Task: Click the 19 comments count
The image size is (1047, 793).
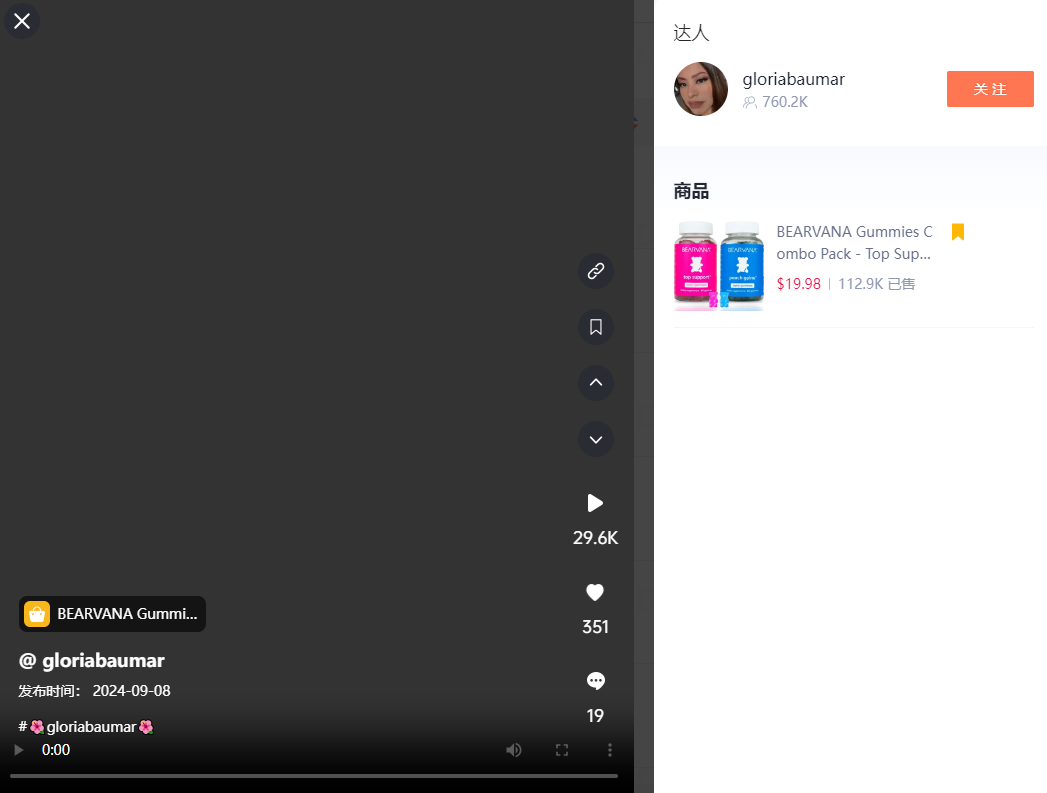Action: [595, 716]
